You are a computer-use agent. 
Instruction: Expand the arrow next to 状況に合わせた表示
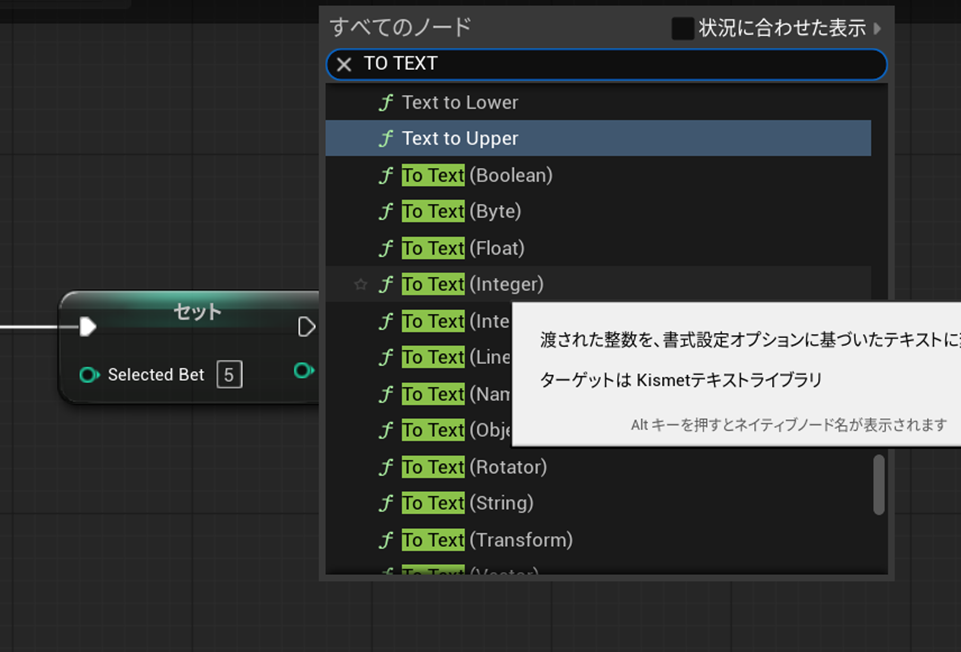point(878,28)
